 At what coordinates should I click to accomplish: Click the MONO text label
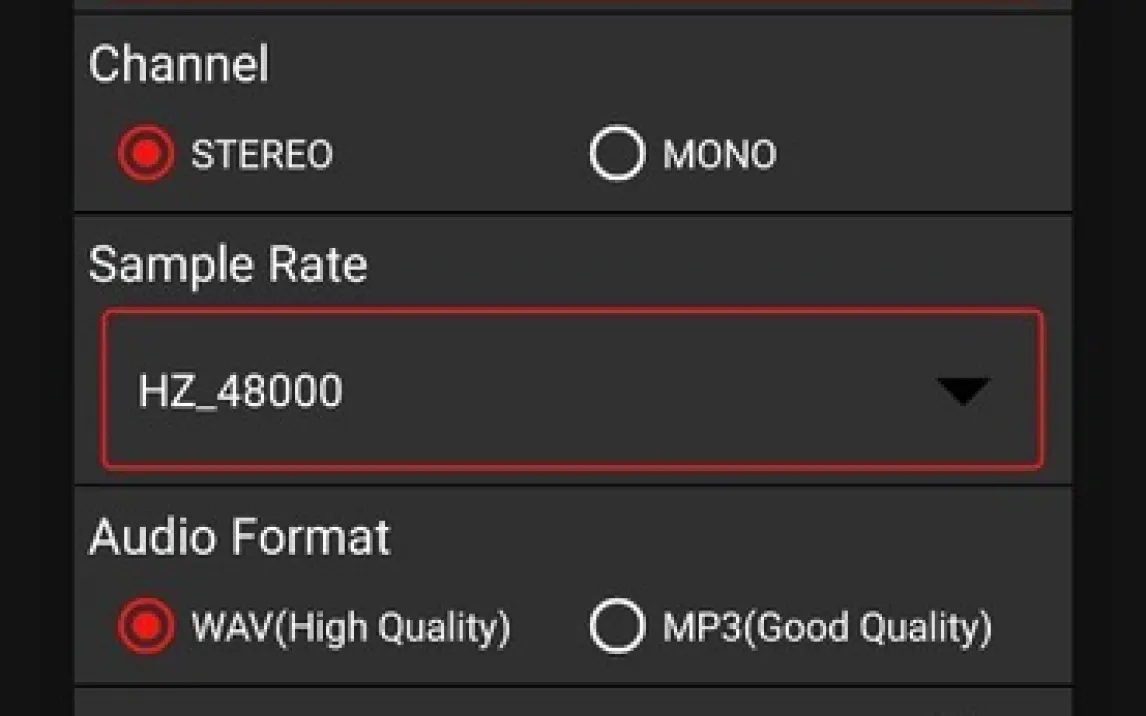pos(719,155)
